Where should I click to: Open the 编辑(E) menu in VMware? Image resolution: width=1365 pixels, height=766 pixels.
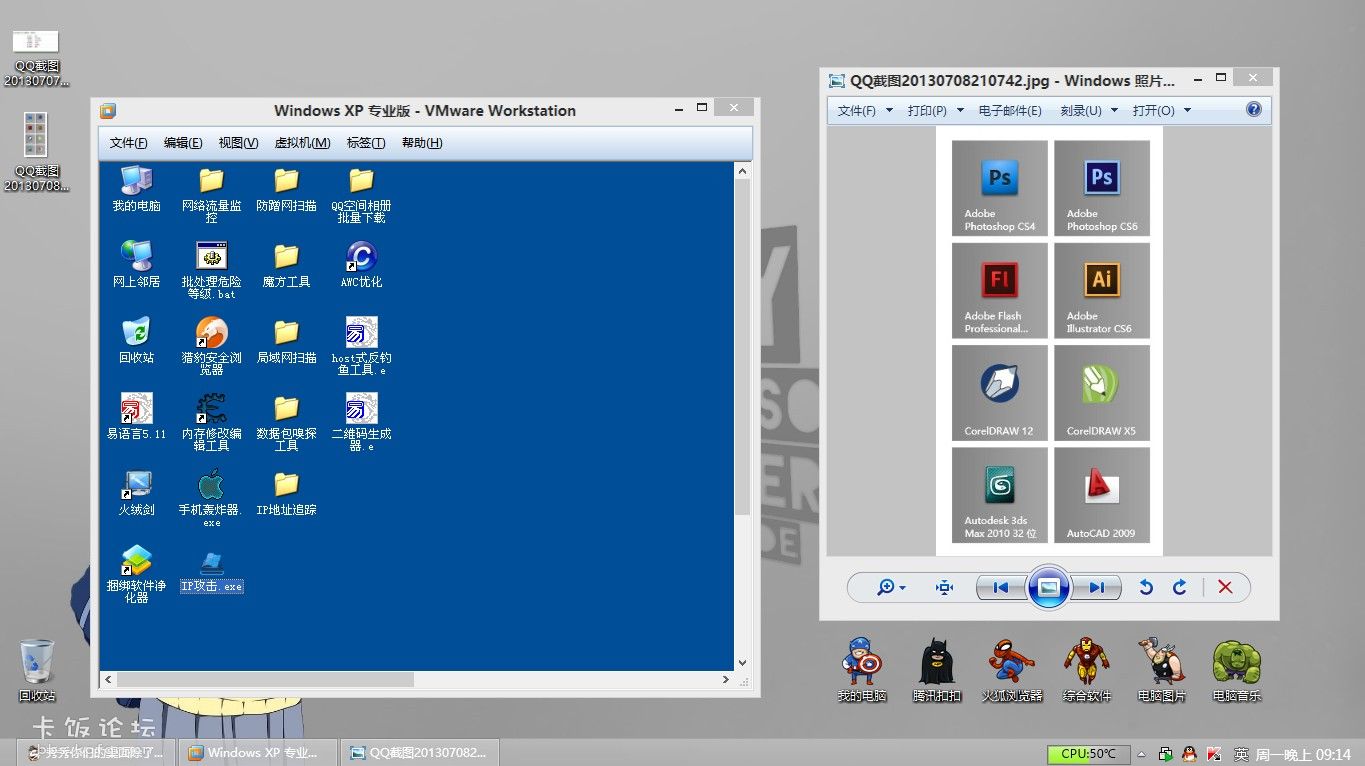tap(183, 143)
